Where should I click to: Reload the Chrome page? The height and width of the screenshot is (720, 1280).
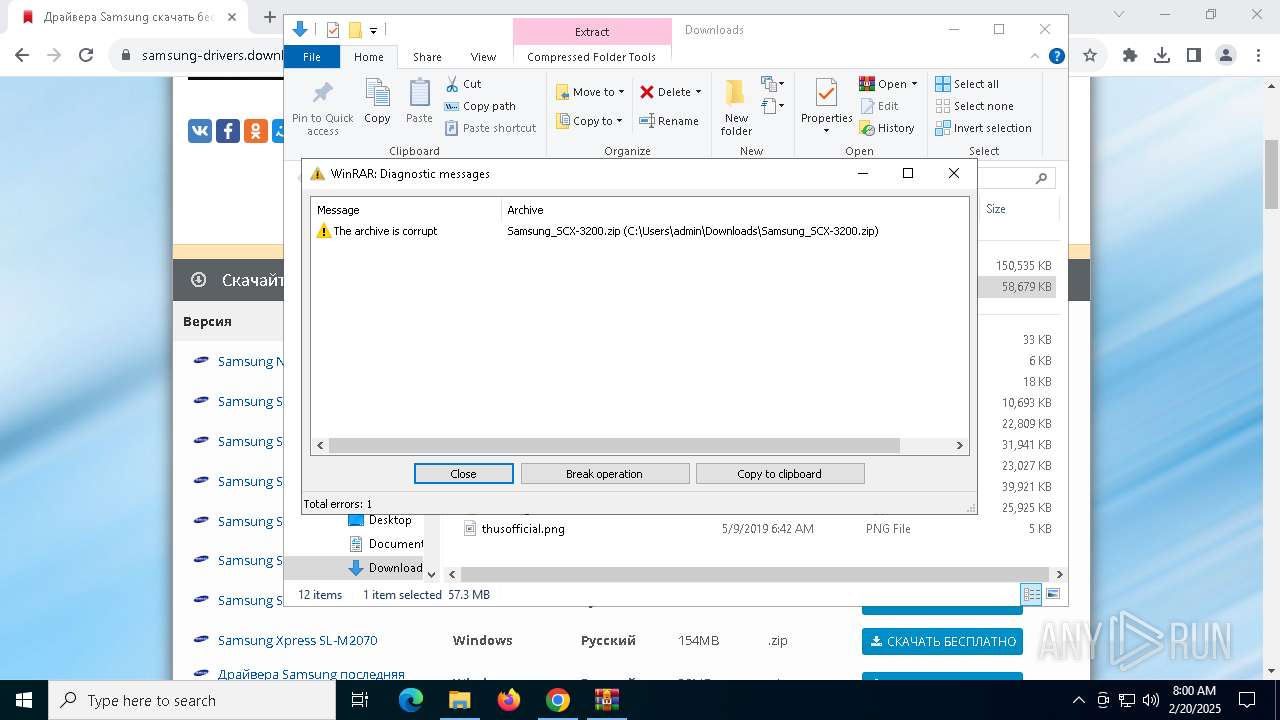86,56
